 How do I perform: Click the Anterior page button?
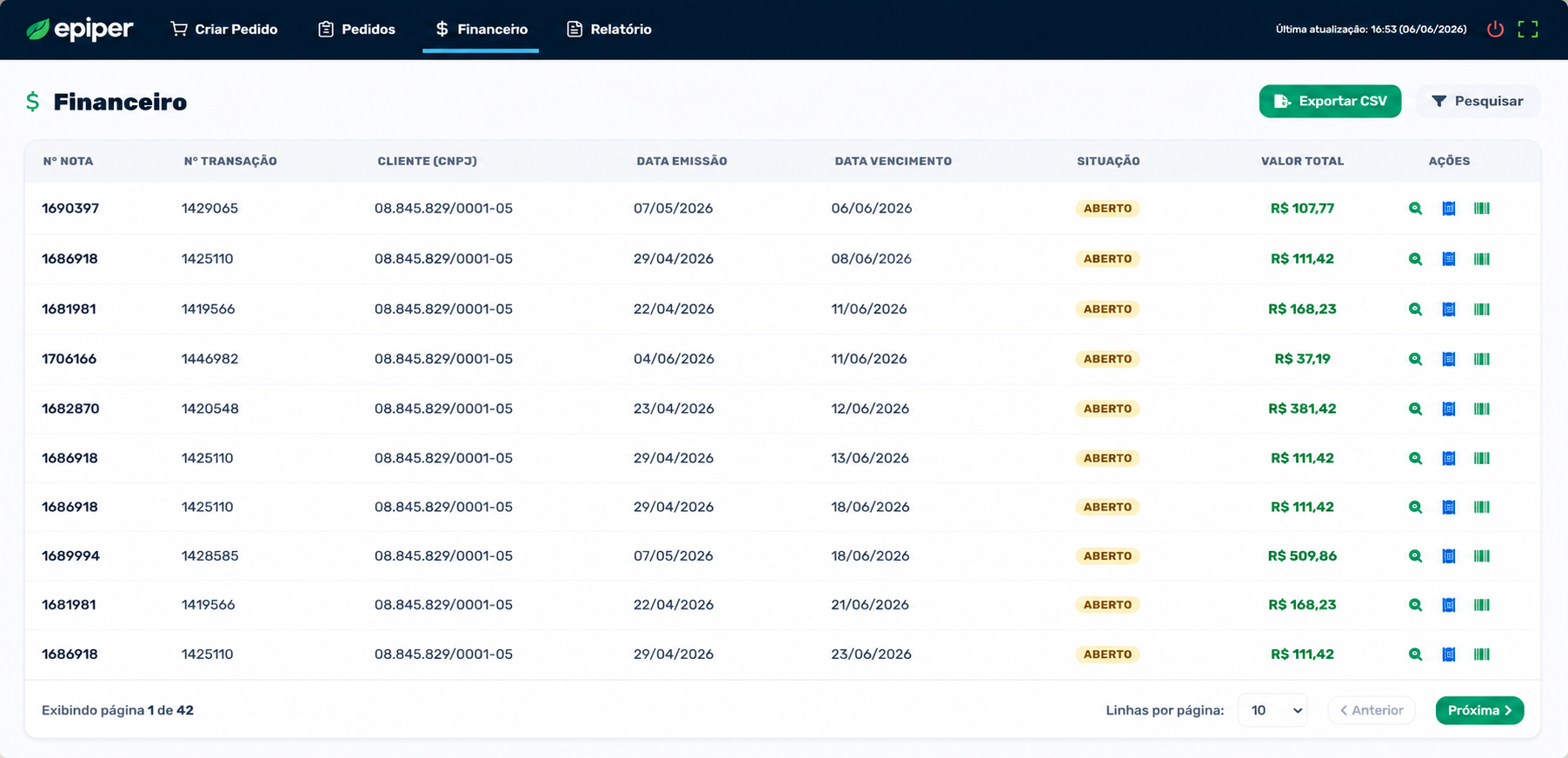tap(1372, 710)
